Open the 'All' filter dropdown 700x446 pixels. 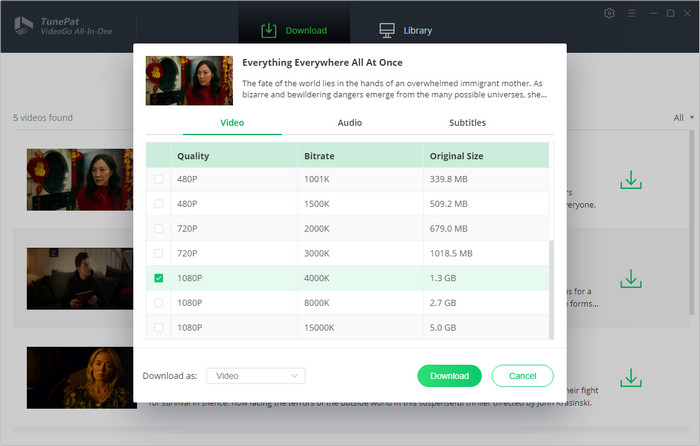[x=684, y=118]
